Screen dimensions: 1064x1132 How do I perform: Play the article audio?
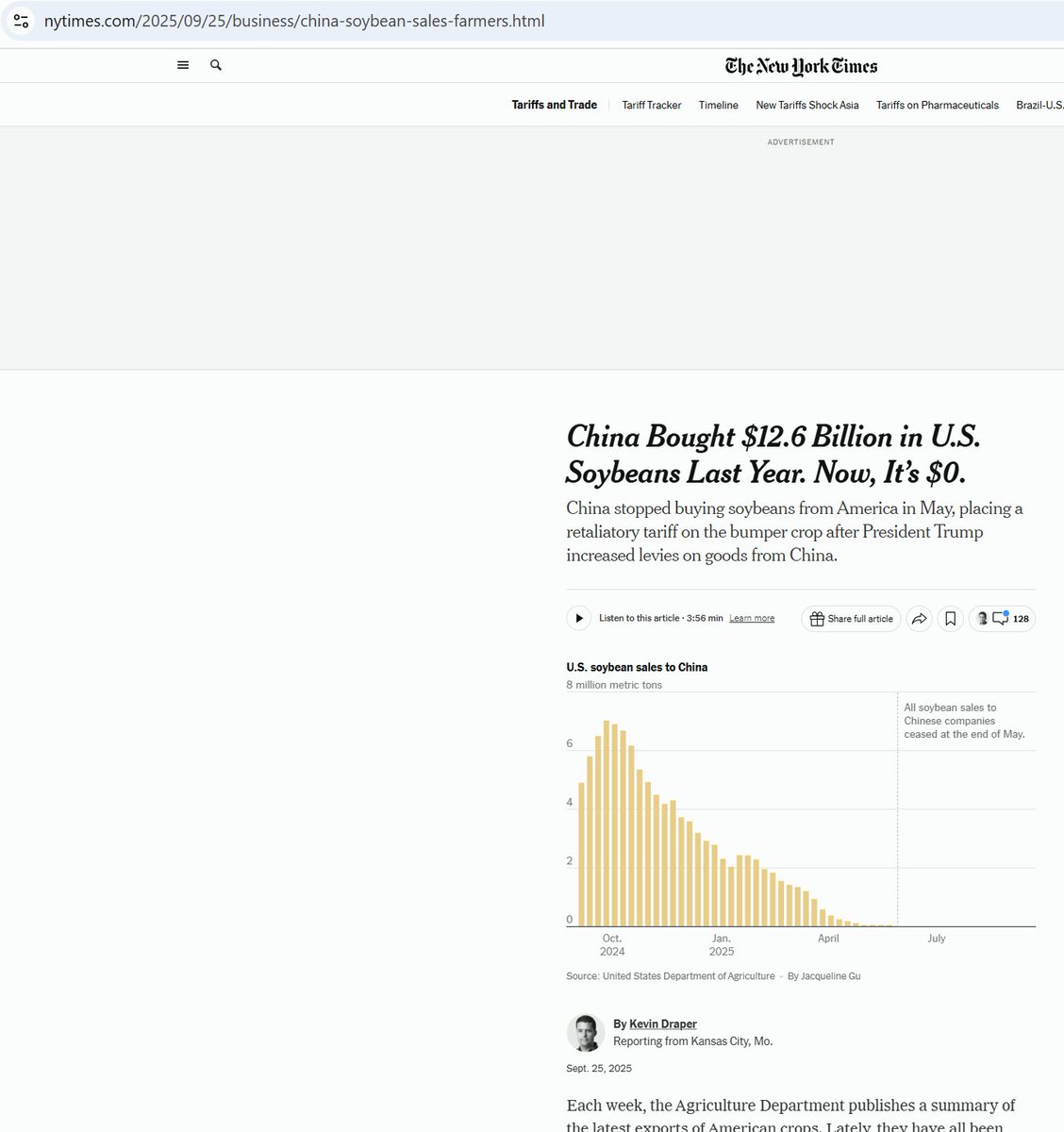(578, 619)
